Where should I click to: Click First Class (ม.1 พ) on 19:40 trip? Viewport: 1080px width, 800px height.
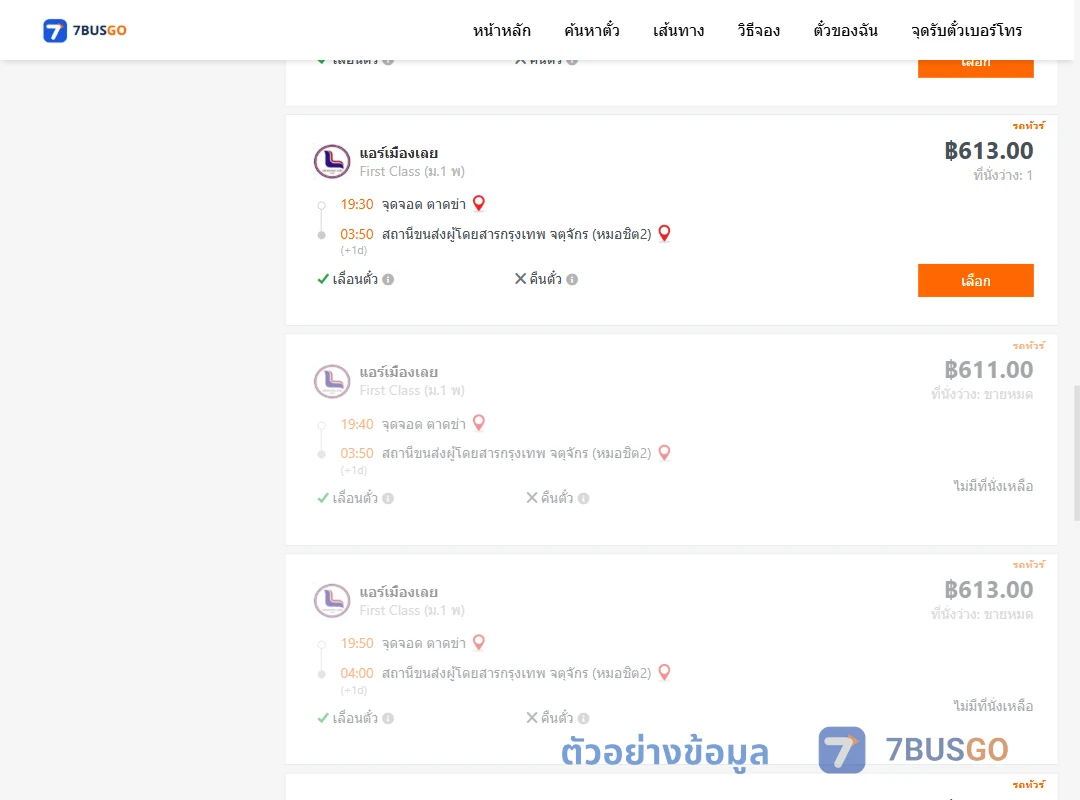pos(412,391)
